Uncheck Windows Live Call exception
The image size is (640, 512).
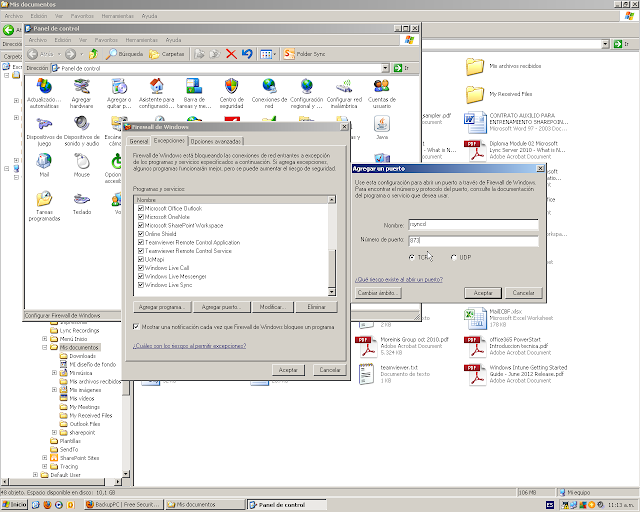(x=140, y=268)
